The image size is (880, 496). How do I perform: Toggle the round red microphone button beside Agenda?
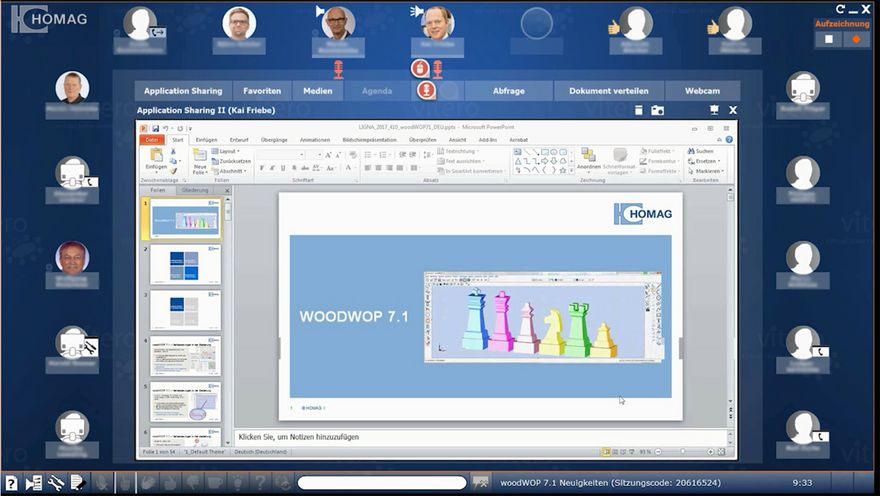427,90
